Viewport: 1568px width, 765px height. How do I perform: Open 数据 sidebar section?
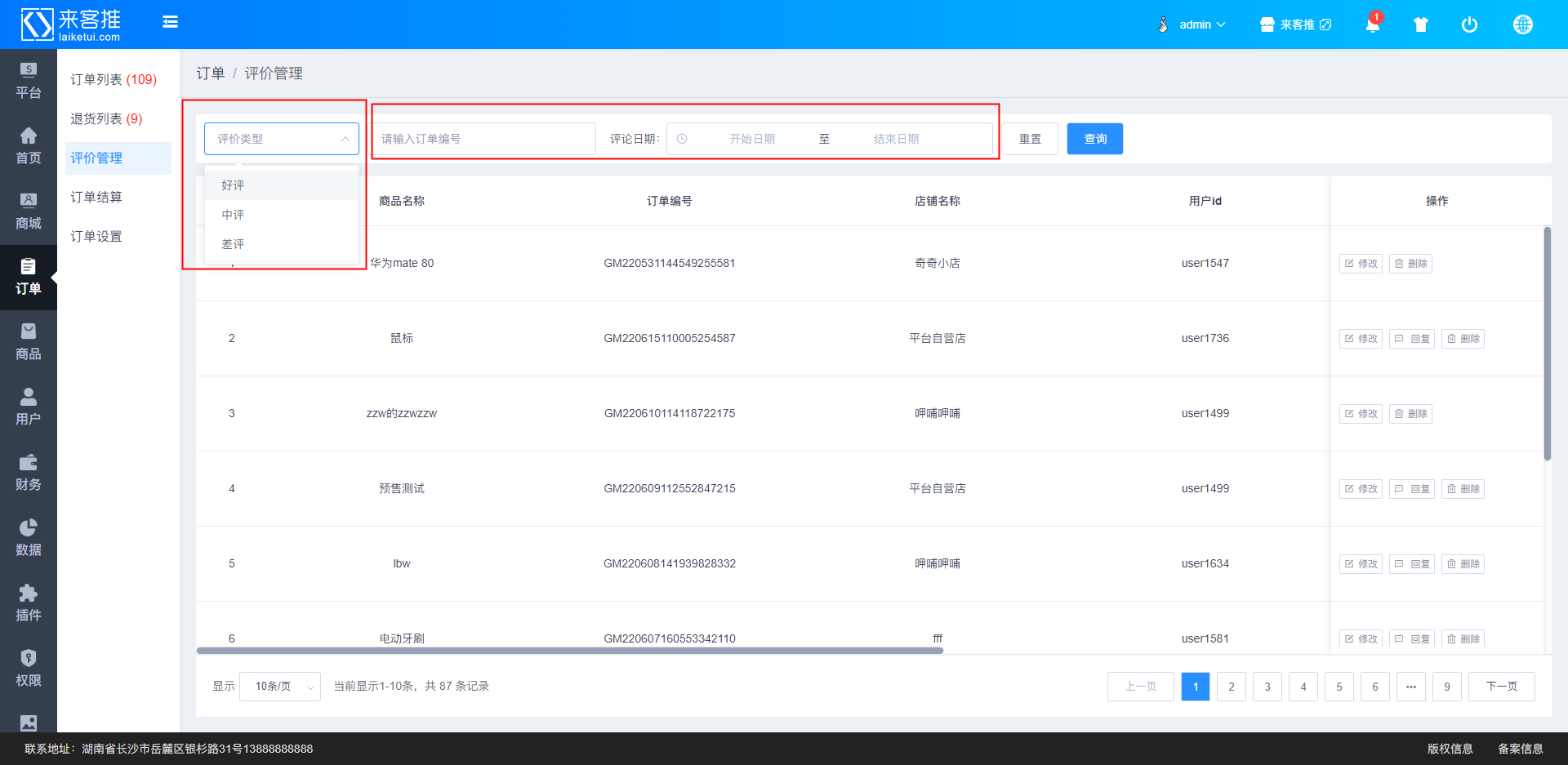coord(29,539)
